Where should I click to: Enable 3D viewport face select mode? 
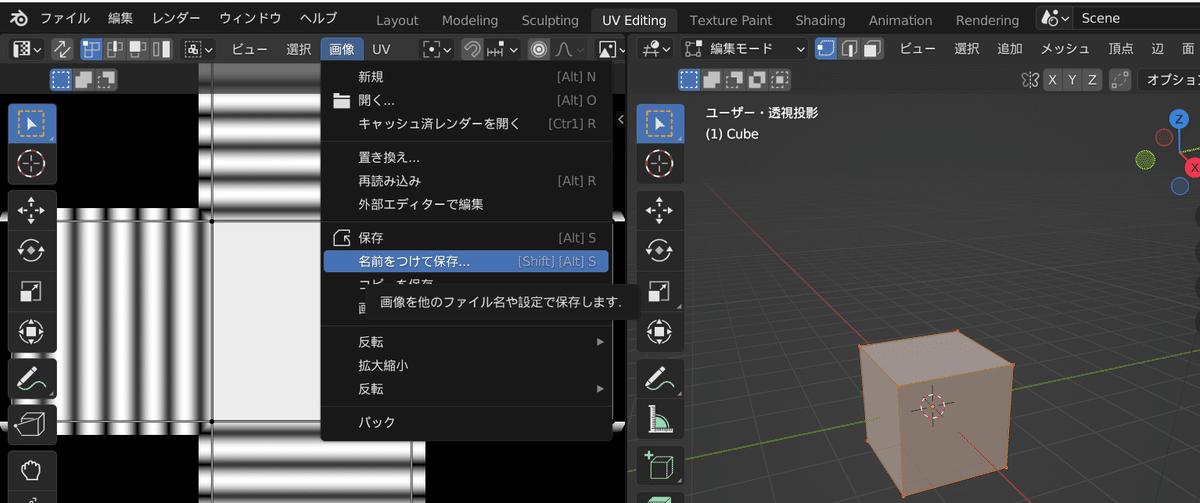point(871,48)
